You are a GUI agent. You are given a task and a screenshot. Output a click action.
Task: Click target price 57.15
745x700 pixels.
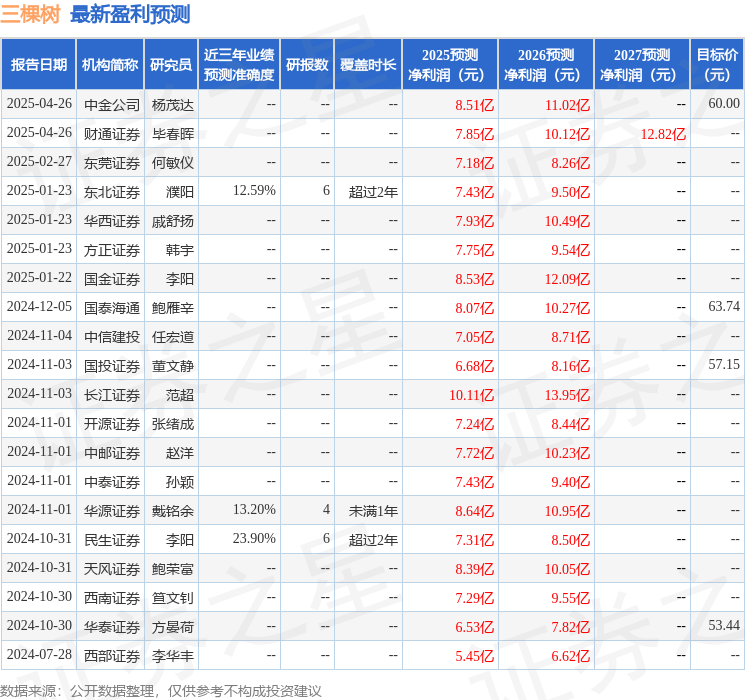click(x=724, y=364)
